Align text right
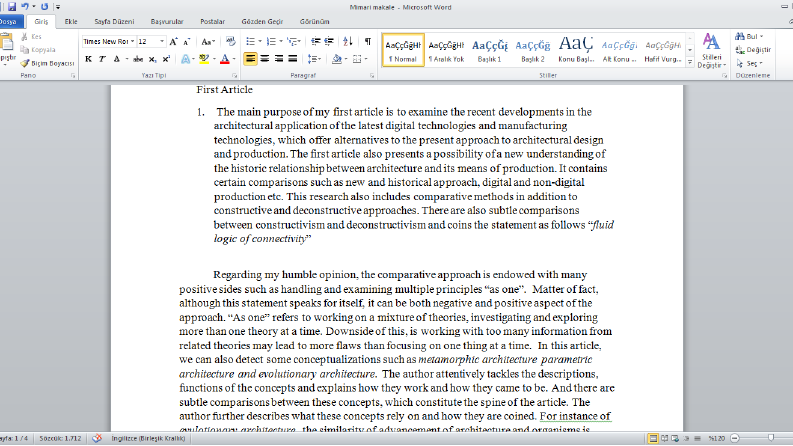Screen dimensions: 793x446 [x=279, y=59]
